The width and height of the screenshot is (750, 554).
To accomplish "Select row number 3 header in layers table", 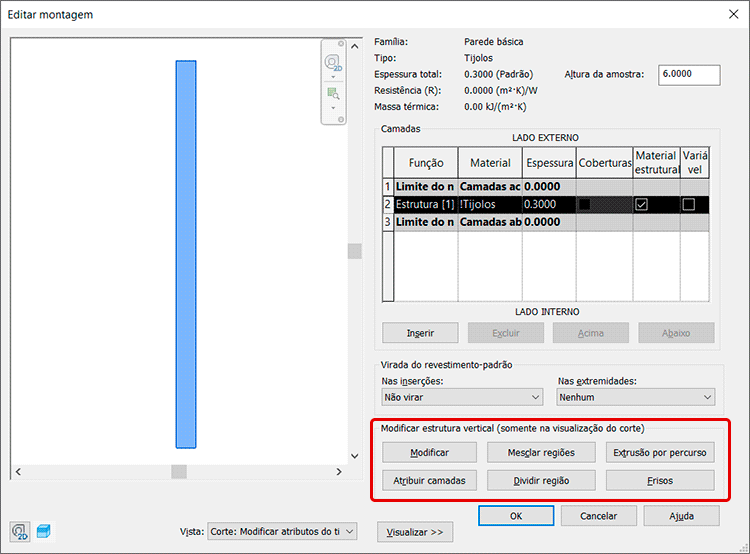I will pos(388,222).
